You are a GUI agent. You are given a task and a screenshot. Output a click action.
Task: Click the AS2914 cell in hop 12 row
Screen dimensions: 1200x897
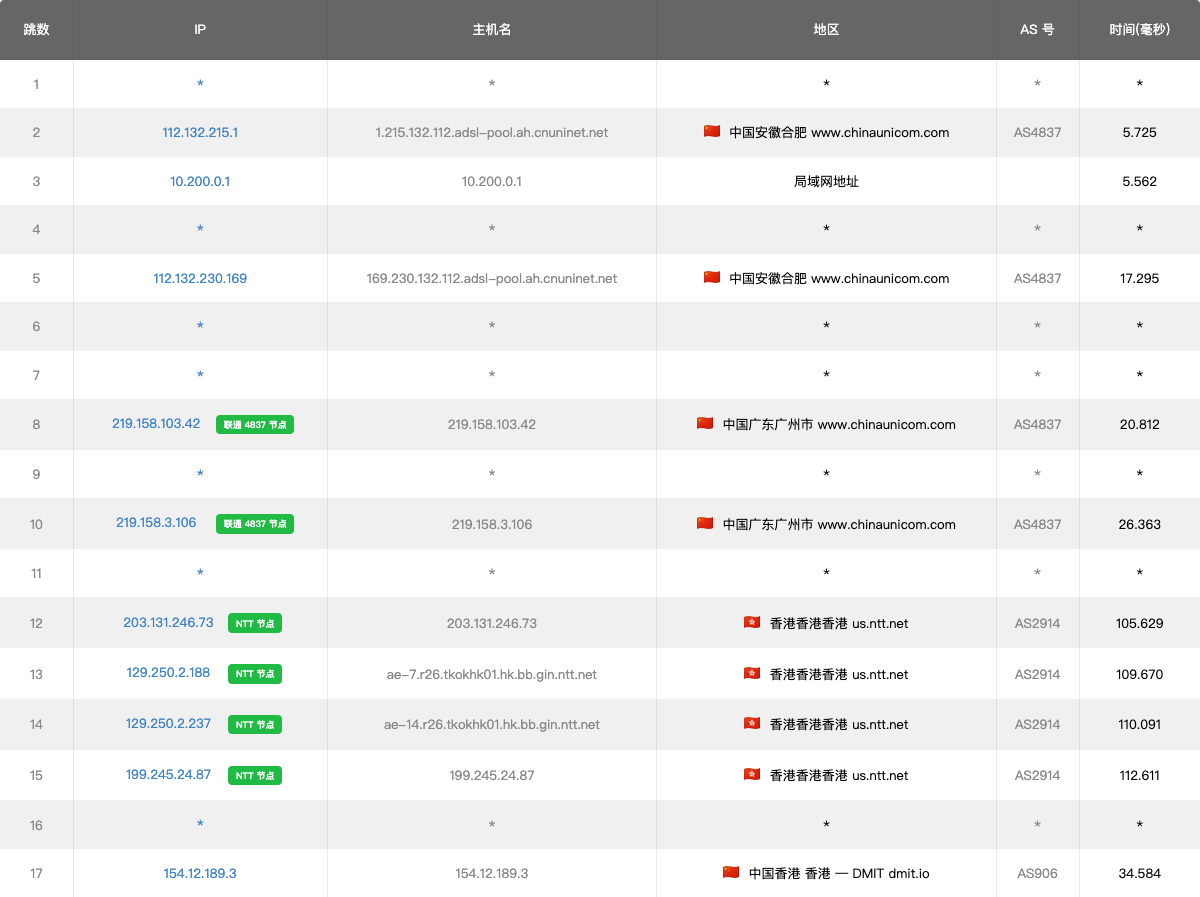click(x=1037, y=623)
